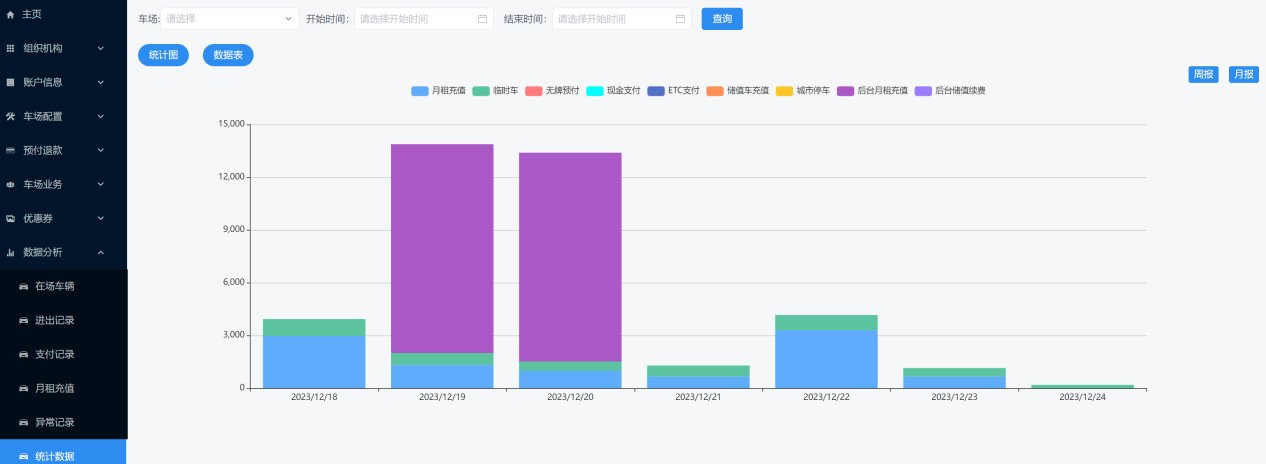The image size is (1266, 464).
Task: Click the 数据分析 chart icon
Action: click(x=10, y=252)
